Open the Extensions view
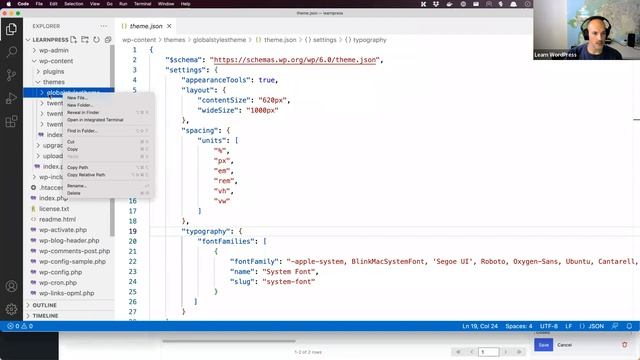The image size is (640, 360). pyautogui.click(x=11, y=121)
